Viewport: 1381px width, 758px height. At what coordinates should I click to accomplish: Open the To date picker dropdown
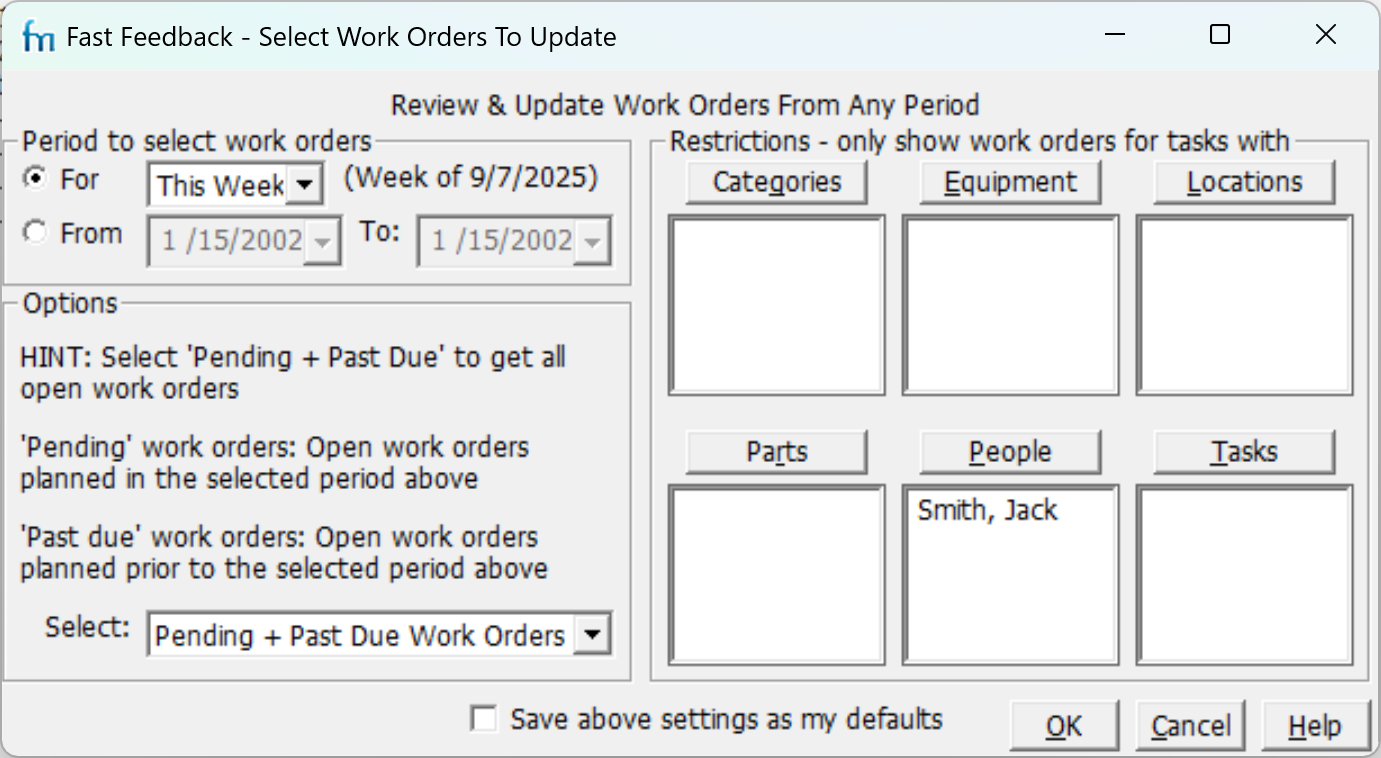tap(592, 241)
